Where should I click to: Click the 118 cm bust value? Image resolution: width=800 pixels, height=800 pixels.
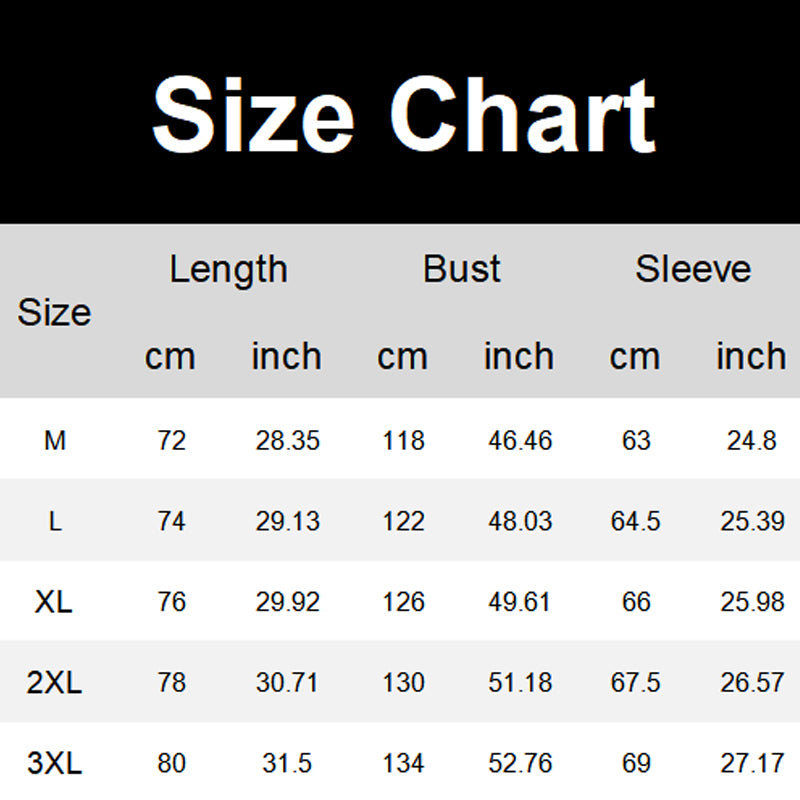[403, 440]
